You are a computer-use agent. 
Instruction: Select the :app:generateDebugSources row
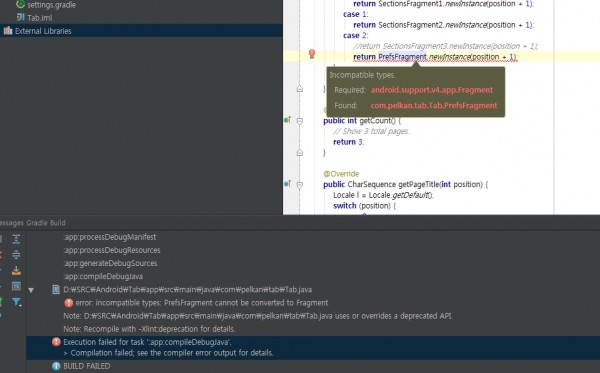click(x=110, y=263)
